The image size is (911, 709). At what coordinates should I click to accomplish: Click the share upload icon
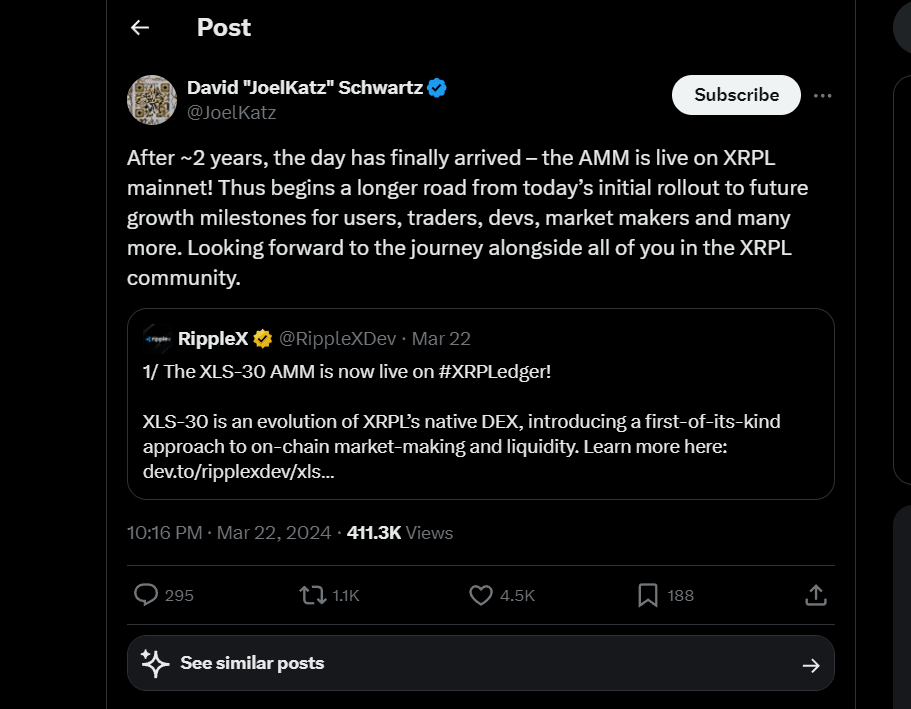(x=816, y=595)
